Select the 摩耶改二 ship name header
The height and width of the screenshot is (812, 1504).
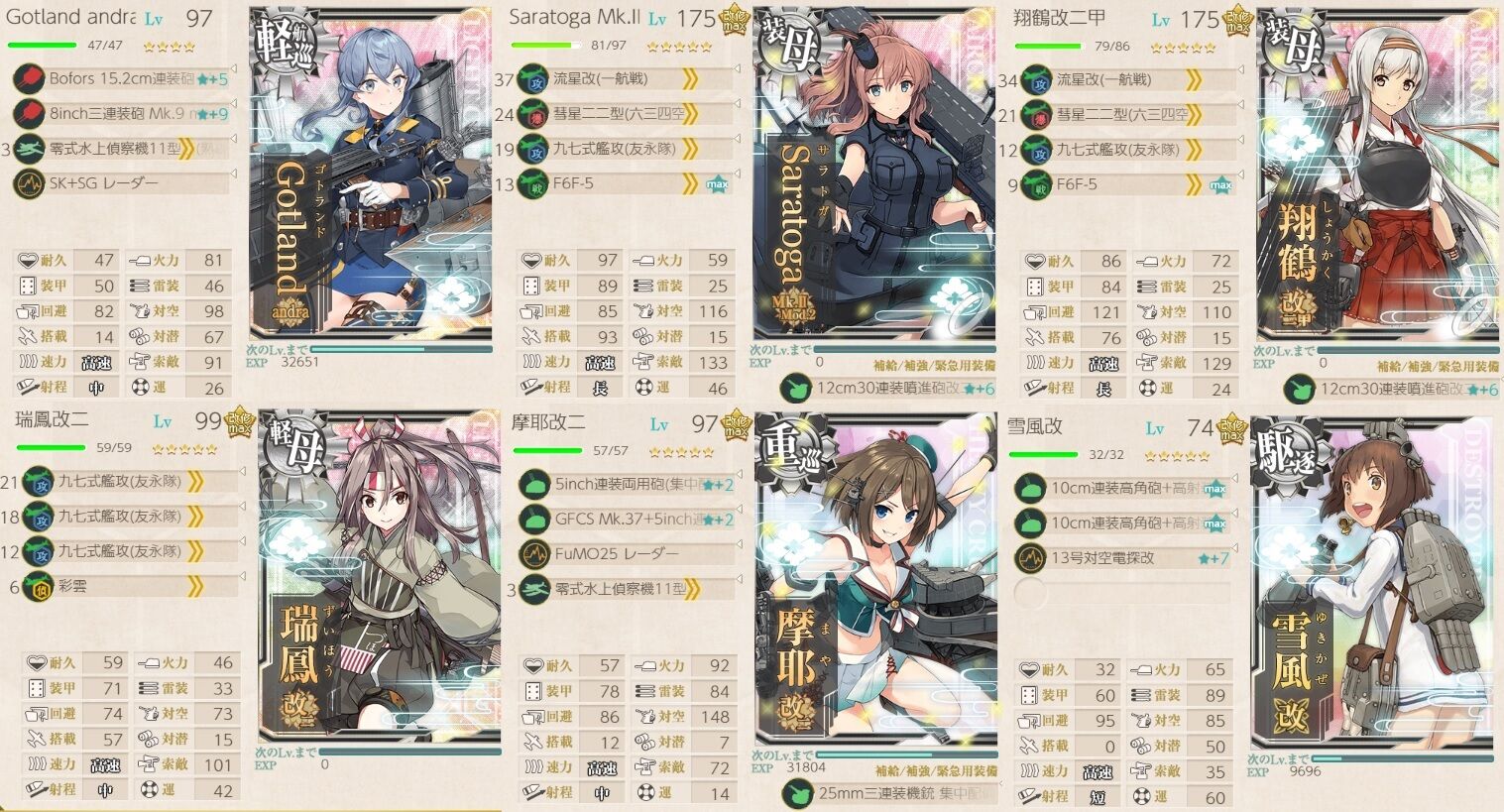coord(548,423)
